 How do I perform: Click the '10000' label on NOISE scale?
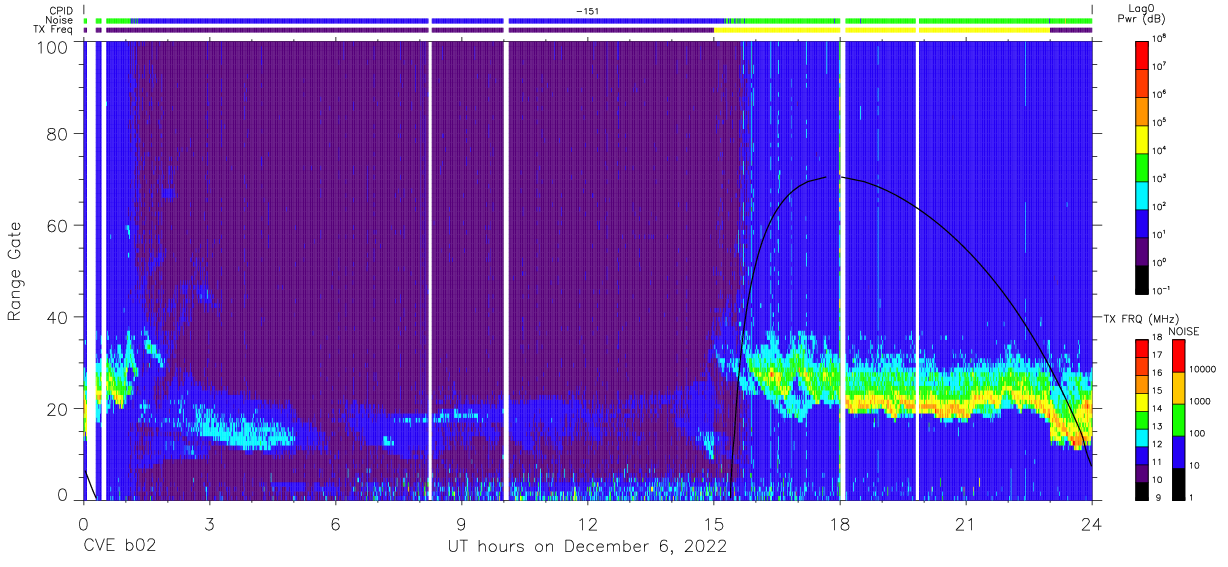pyautogui.click(x=1203, y=369)
